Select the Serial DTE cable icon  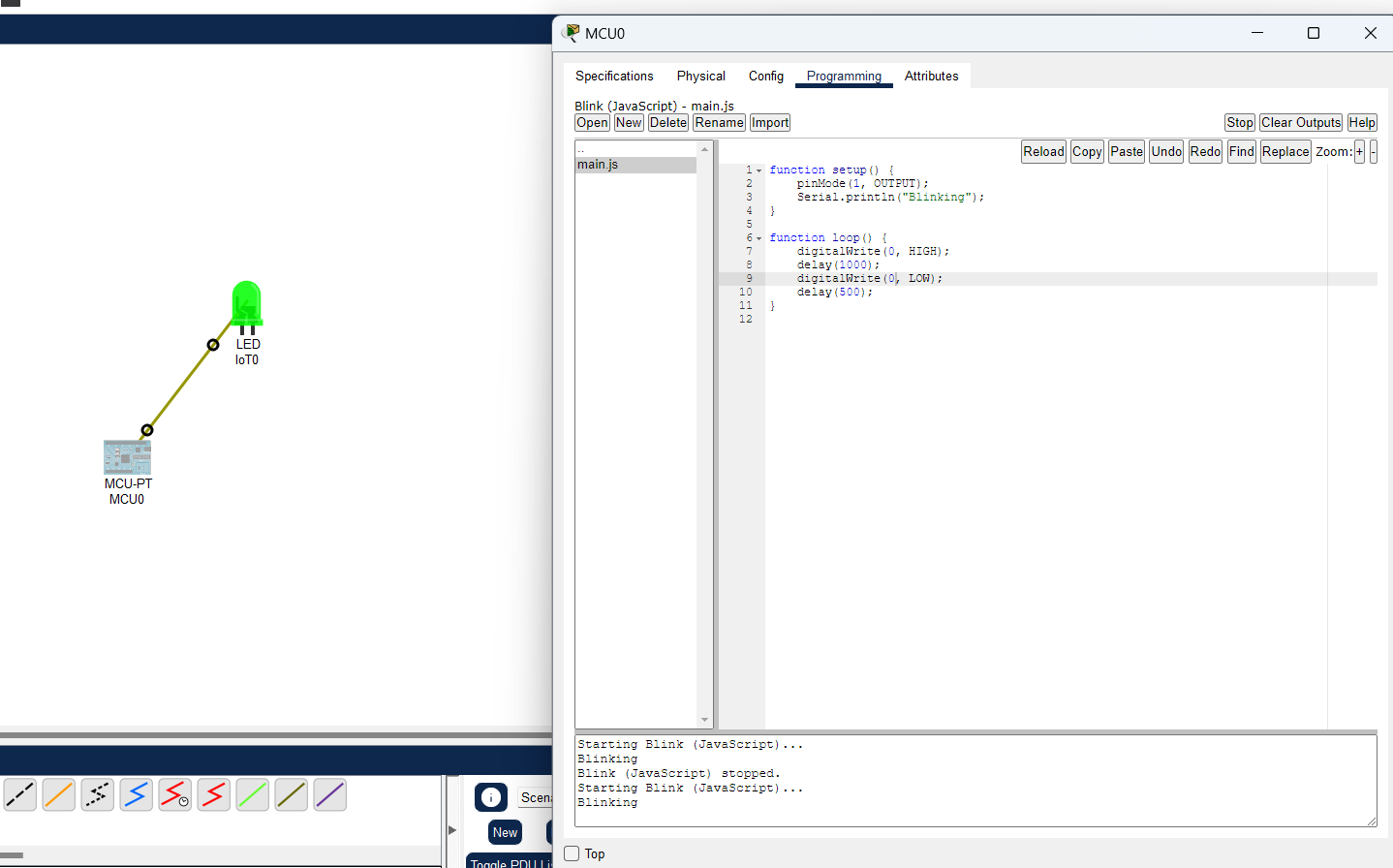(x=213, y=794)
